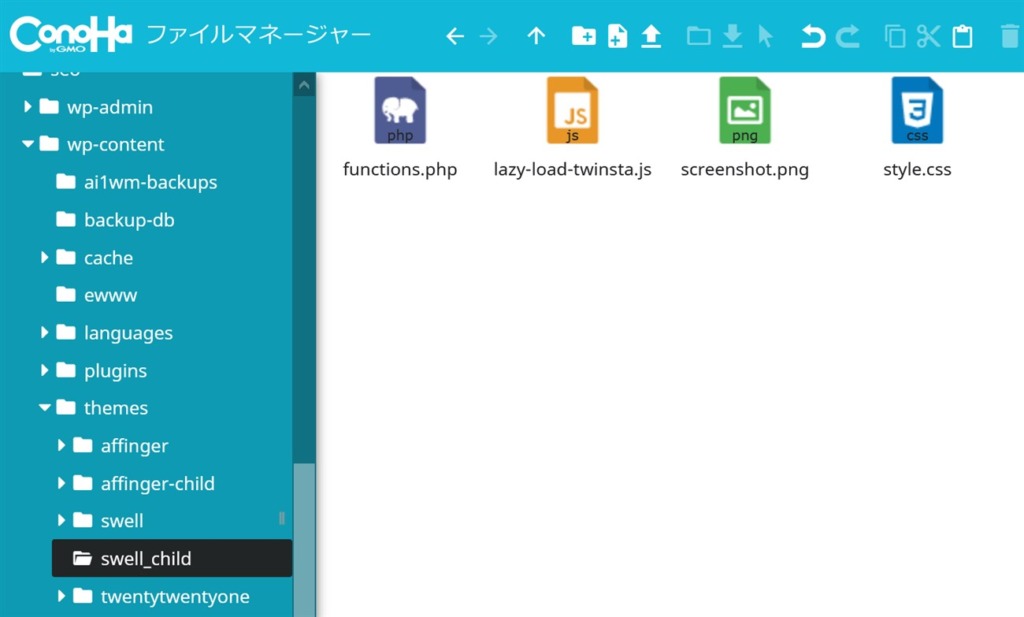Screen dimensions: 1024x617
Task: Go up to parent directory
Action: tap(536, 36)
